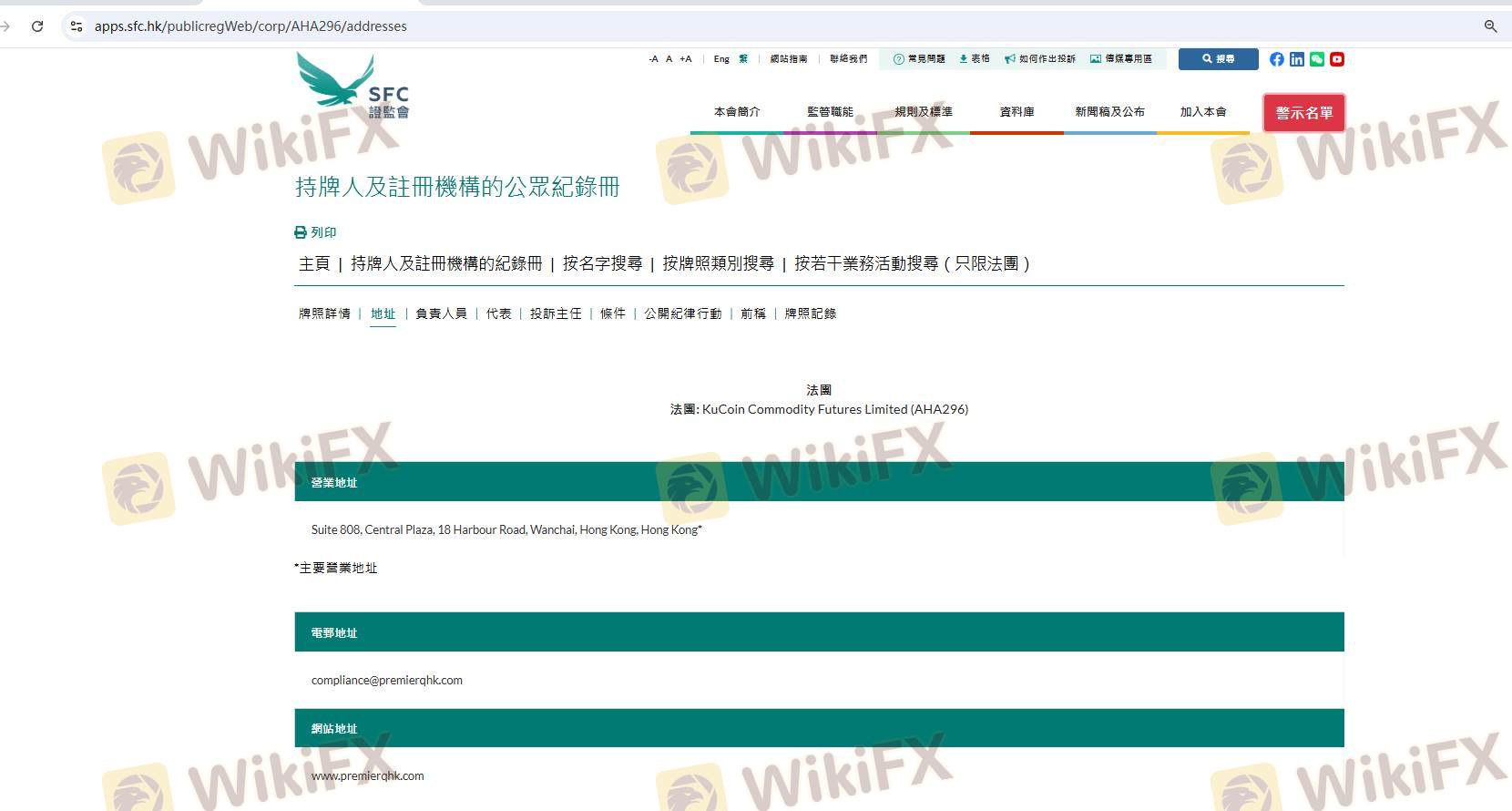Screen dimensions: 1512x811
Task: Click the printer icon beside 列印
Action: pos(301,232)
